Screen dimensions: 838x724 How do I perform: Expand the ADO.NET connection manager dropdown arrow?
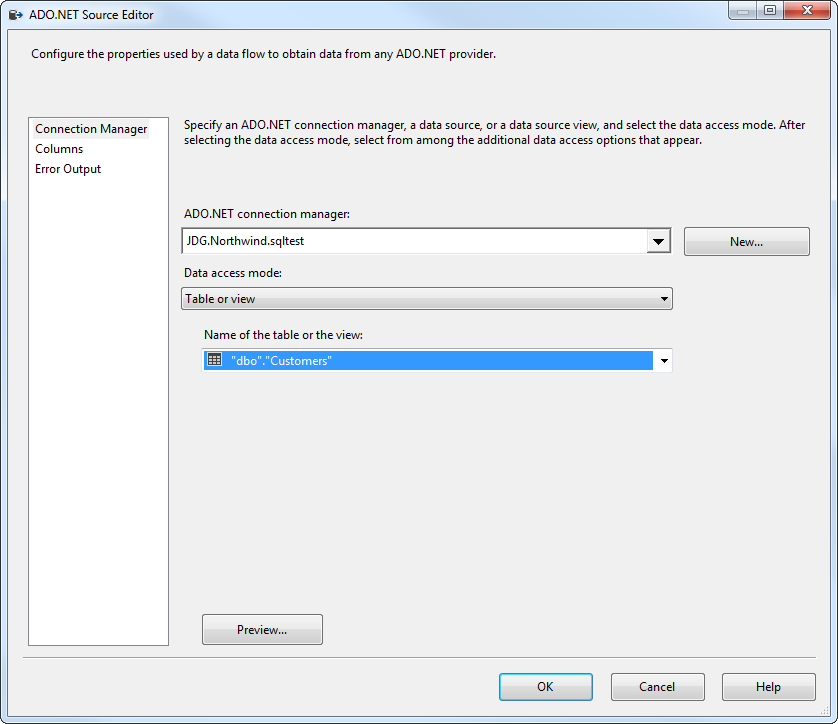[658, 241]
